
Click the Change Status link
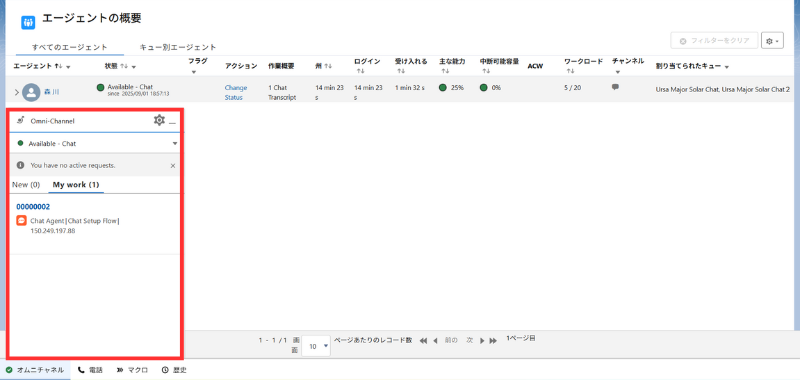click(236, 92)
